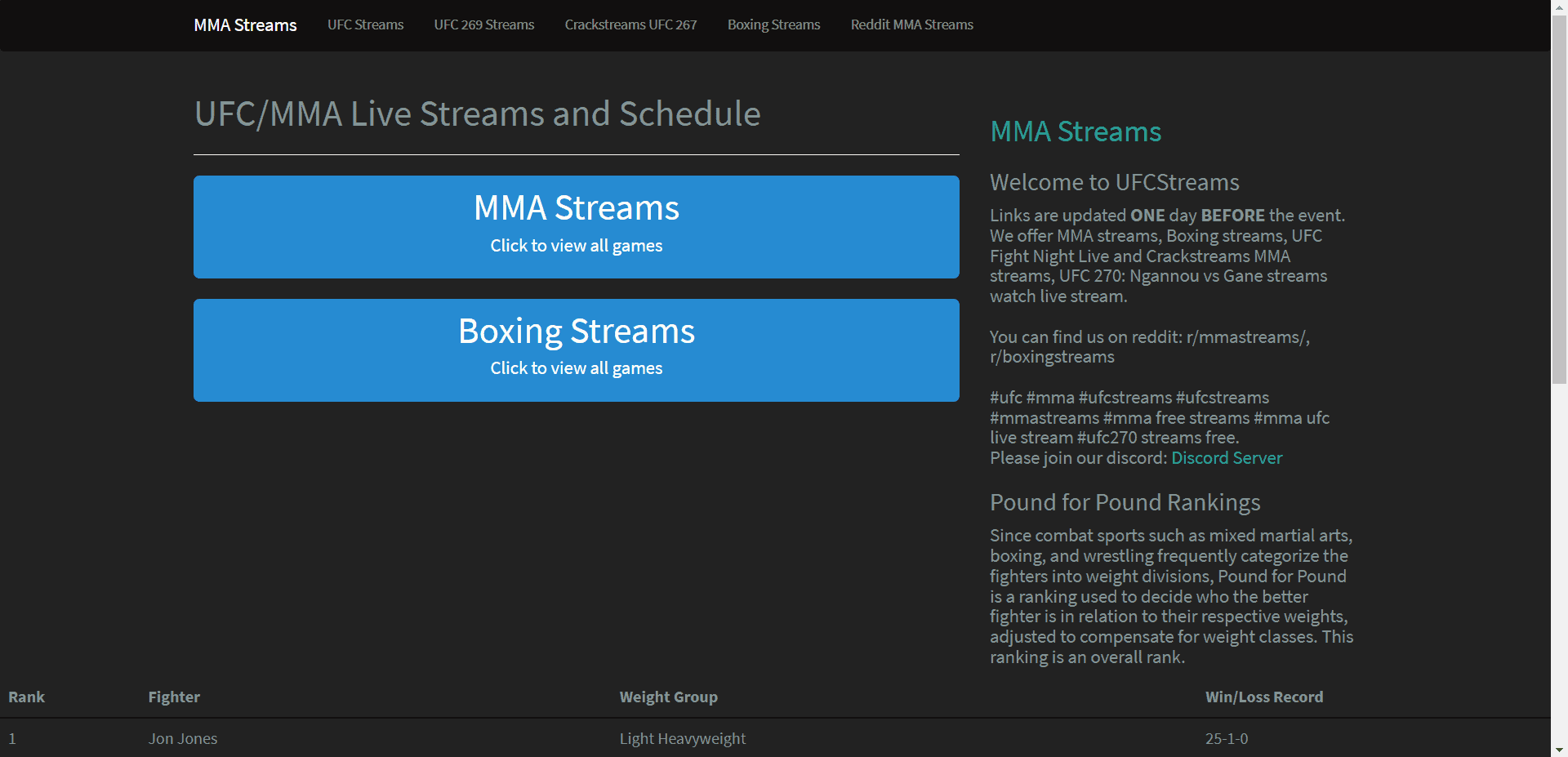
Task: Click the MMA Streams brand in navbar
Action: [245, 25]
